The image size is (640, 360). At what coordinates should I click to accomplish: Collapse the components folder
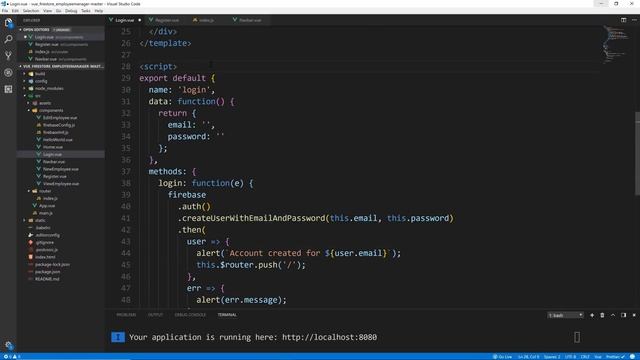pos(51,111)
